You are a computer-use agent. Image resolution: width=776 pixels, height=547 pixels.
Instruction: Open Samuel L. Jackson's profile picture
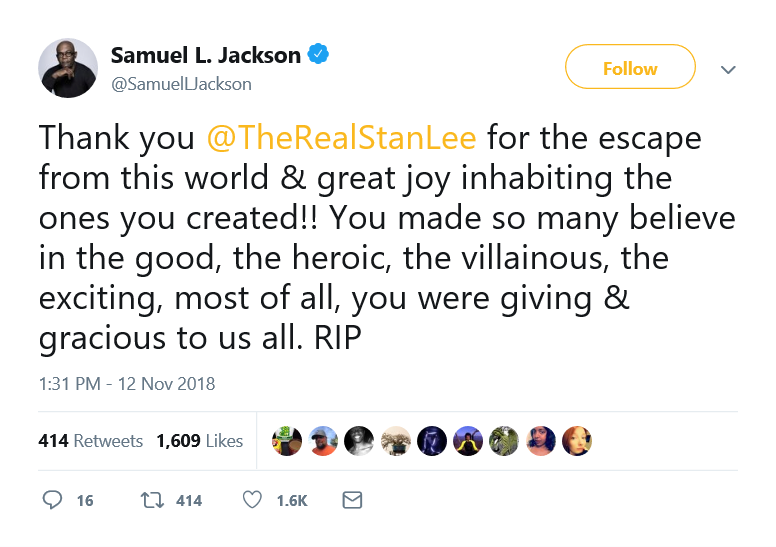[68, 68]
